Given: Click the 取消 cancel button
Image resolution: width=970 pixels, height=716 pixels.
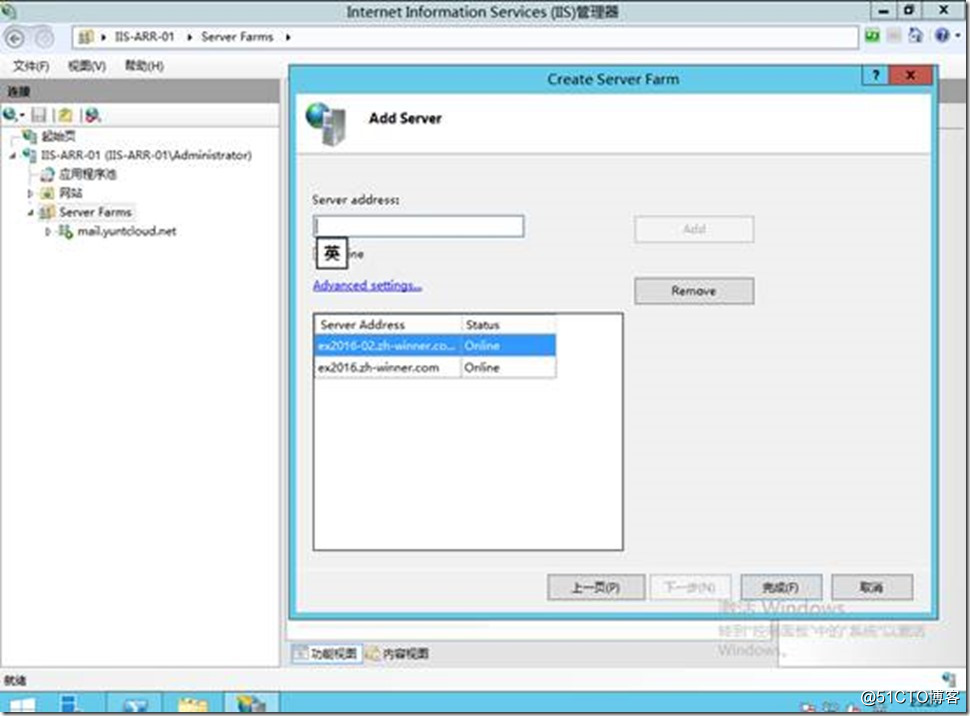Looking at the screenshot, I should click(872, 587).
